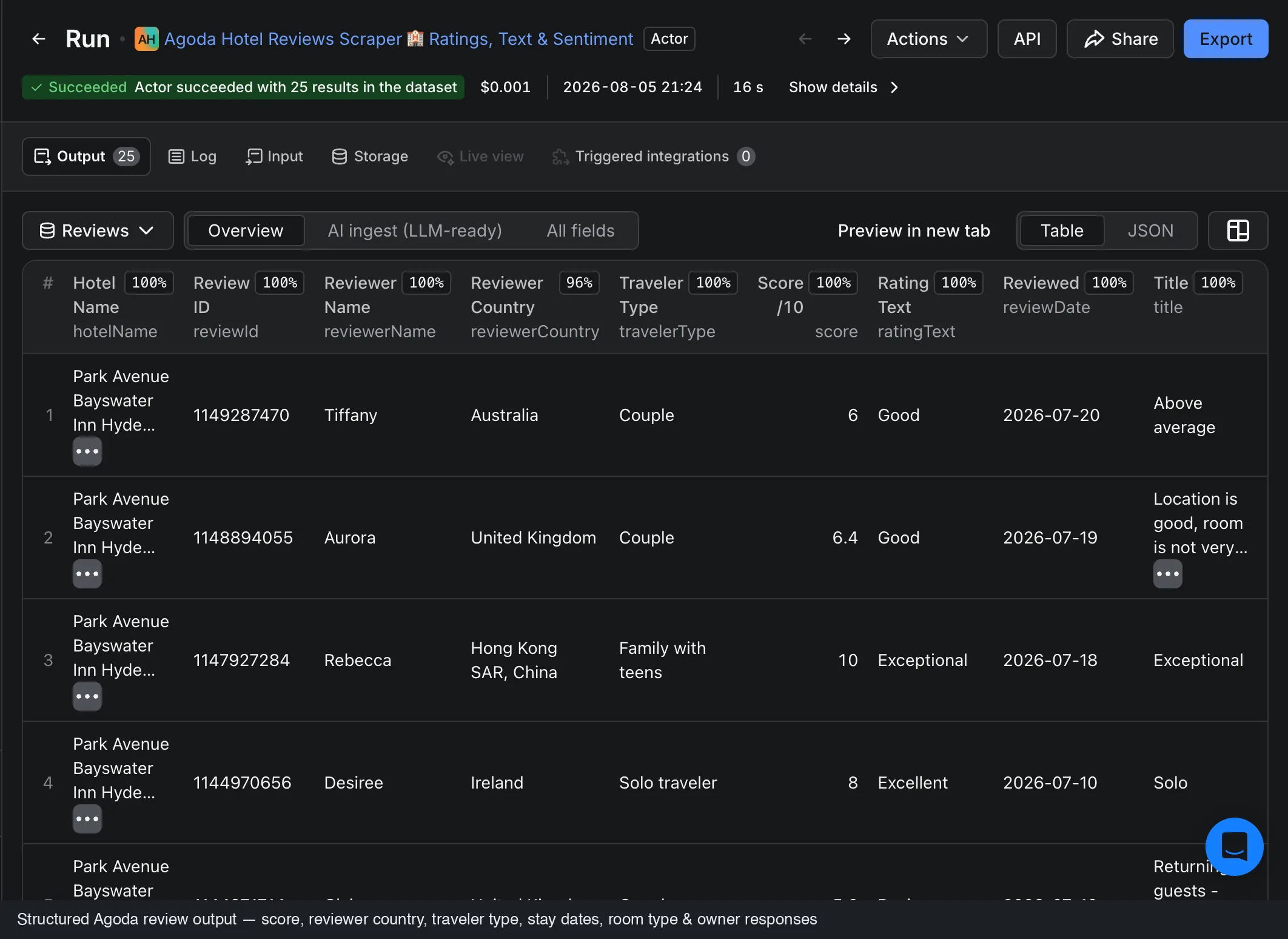Open the Log tab

(x=192, y=156)
